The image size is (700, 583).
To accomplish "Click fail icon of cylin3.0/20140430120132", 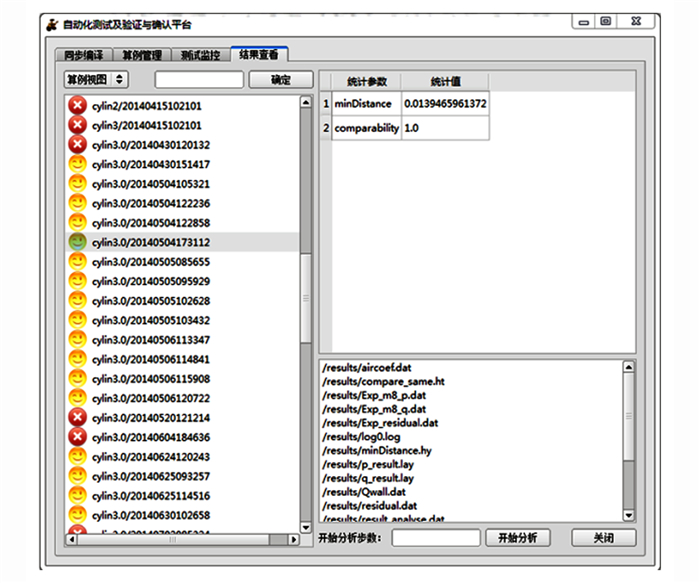I will point(77,145).
